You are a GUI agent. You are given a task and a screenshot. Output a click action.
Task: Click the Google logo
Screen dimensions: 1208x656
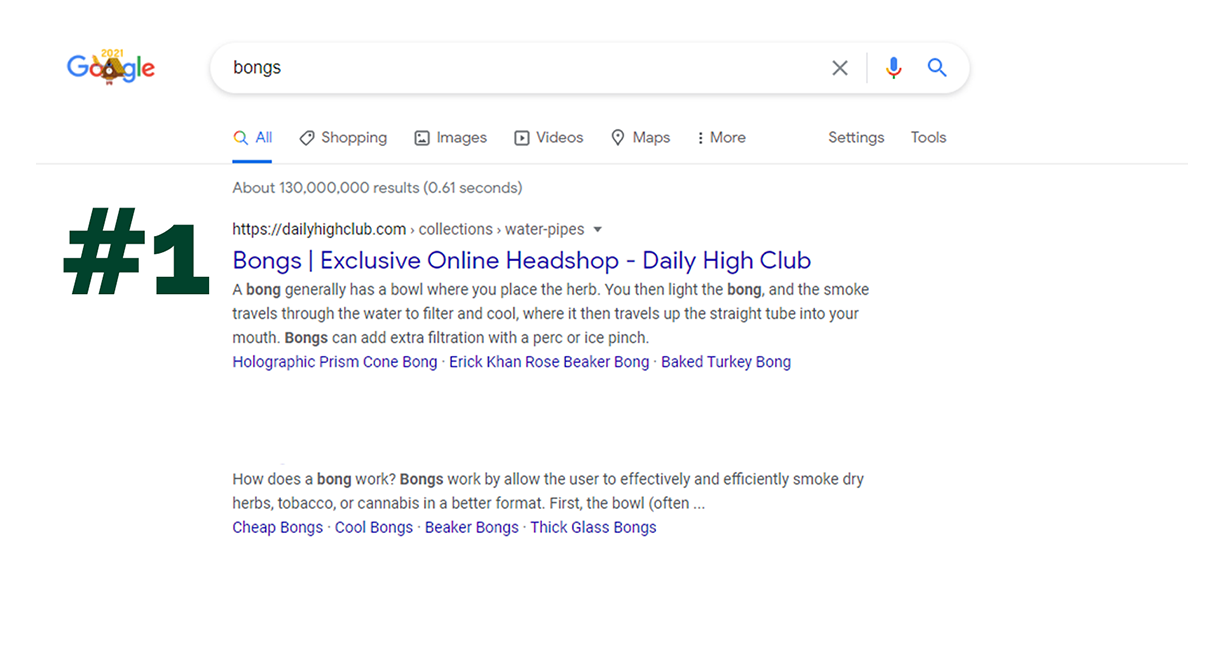point(111,67)
